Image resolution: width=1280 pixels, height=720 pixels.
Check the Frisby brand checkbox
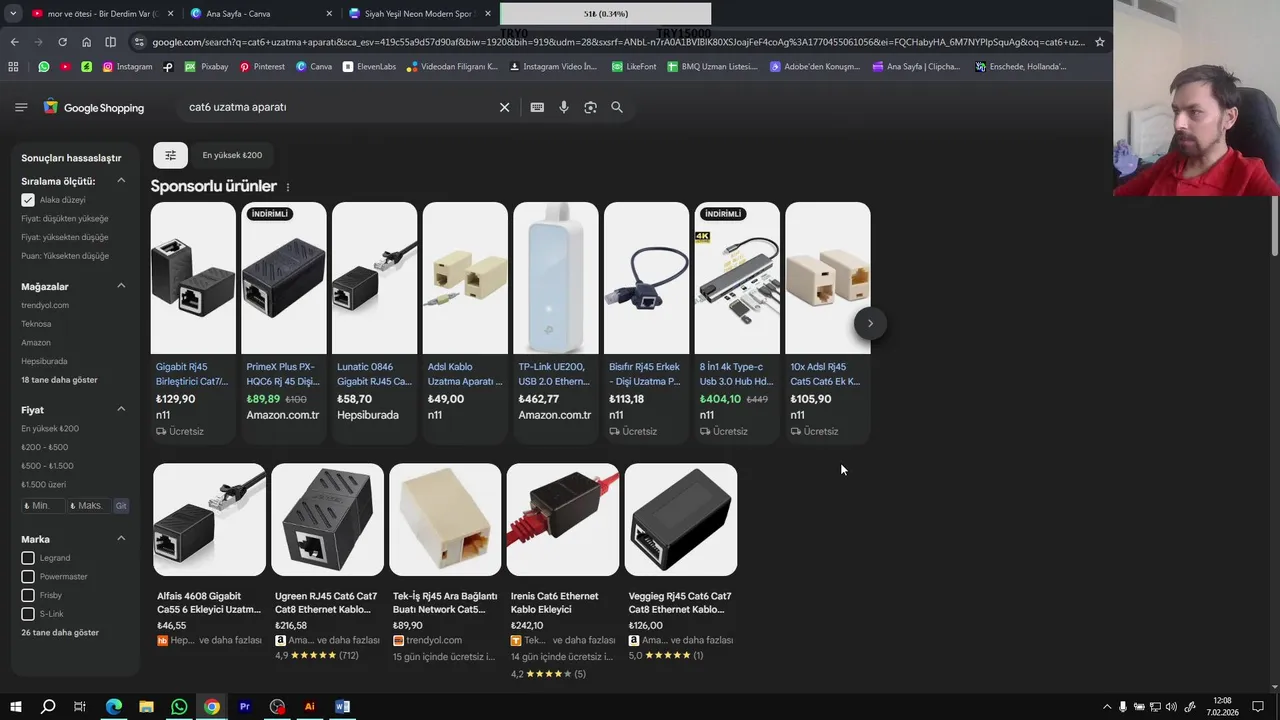pos(28,595)
